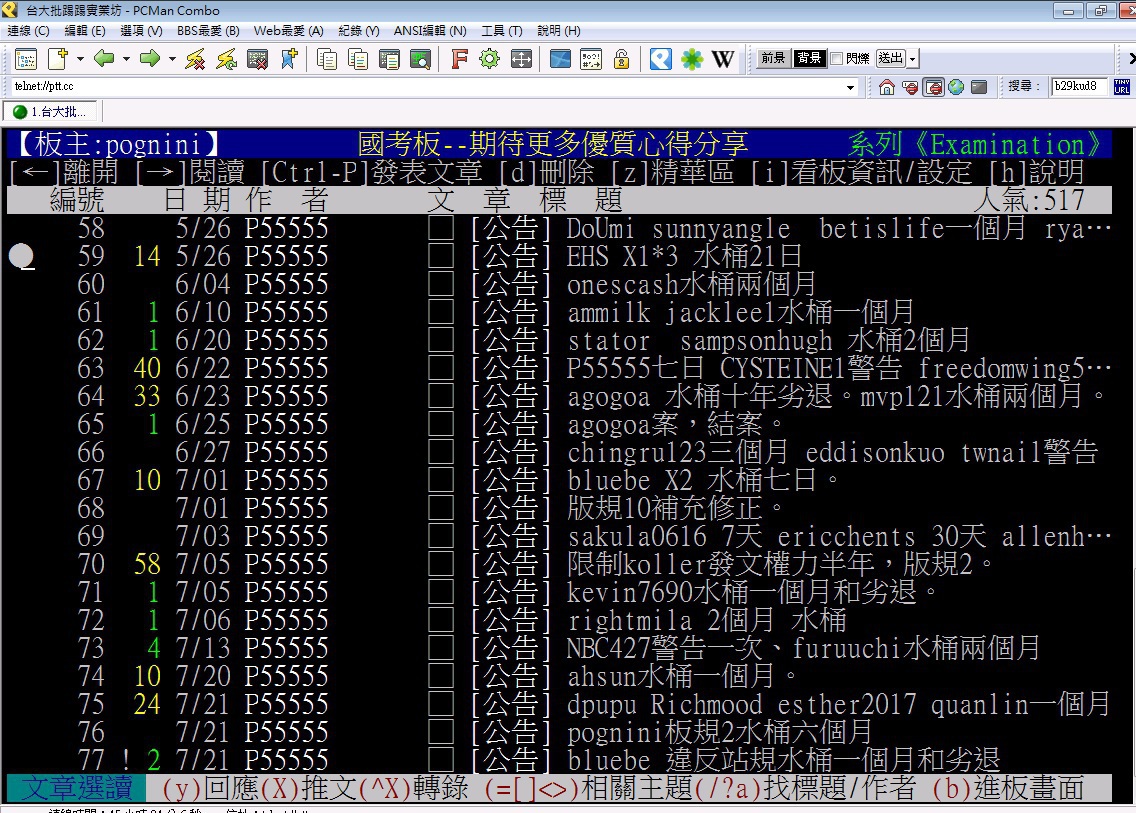Click the site list icon in toolbar
This screenshot has height=813, width=1136.
click(x=25, y=59)
